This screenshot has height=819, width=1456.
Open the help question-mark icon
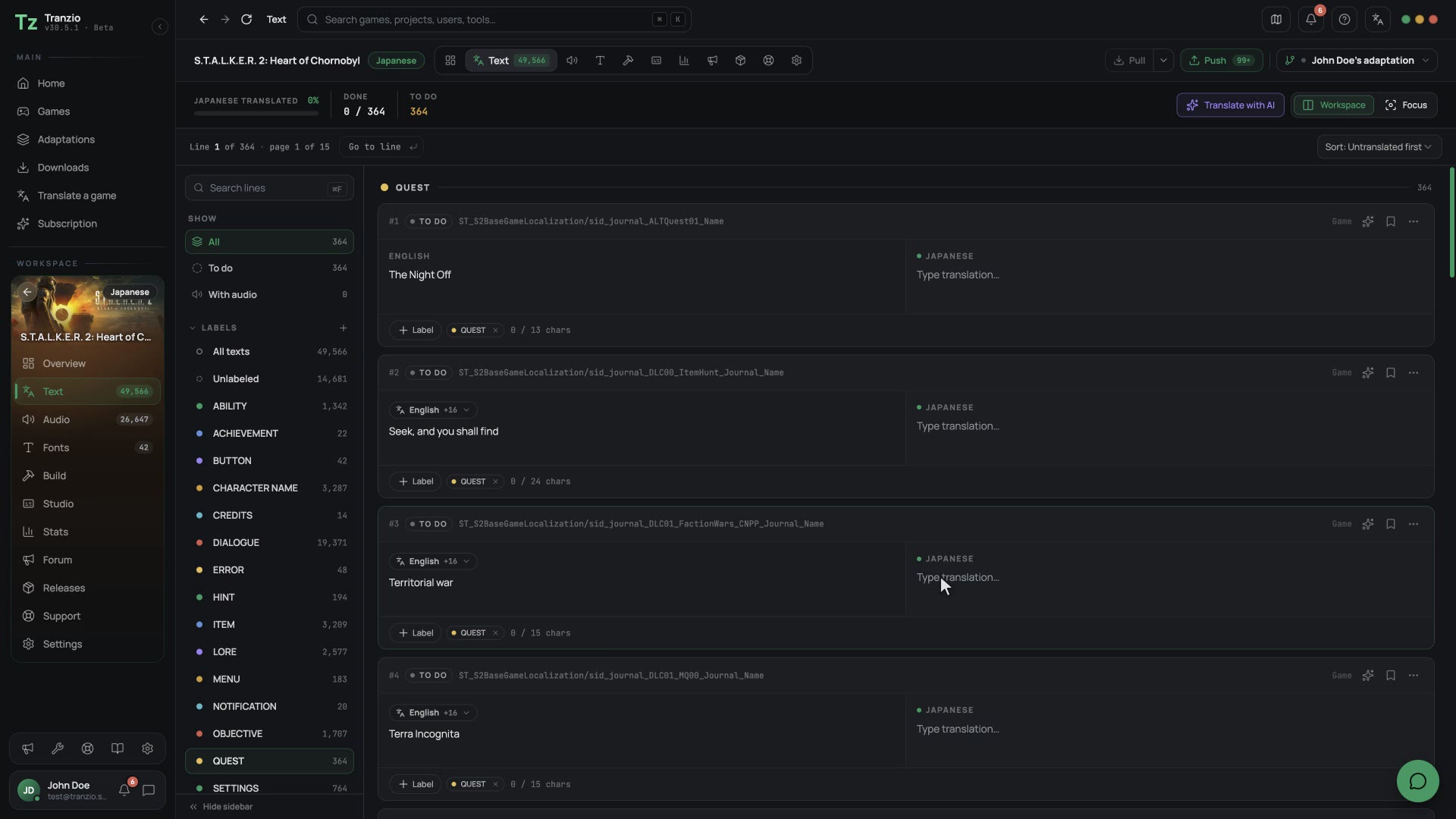[1345, 20]
